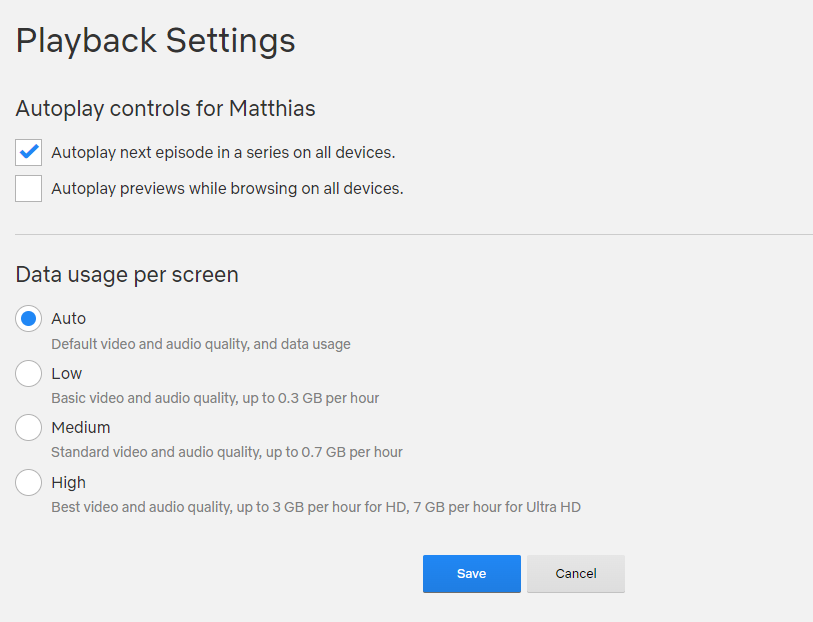Select the Auto data usage radio button
813x622 pixels.
point(29,319)
